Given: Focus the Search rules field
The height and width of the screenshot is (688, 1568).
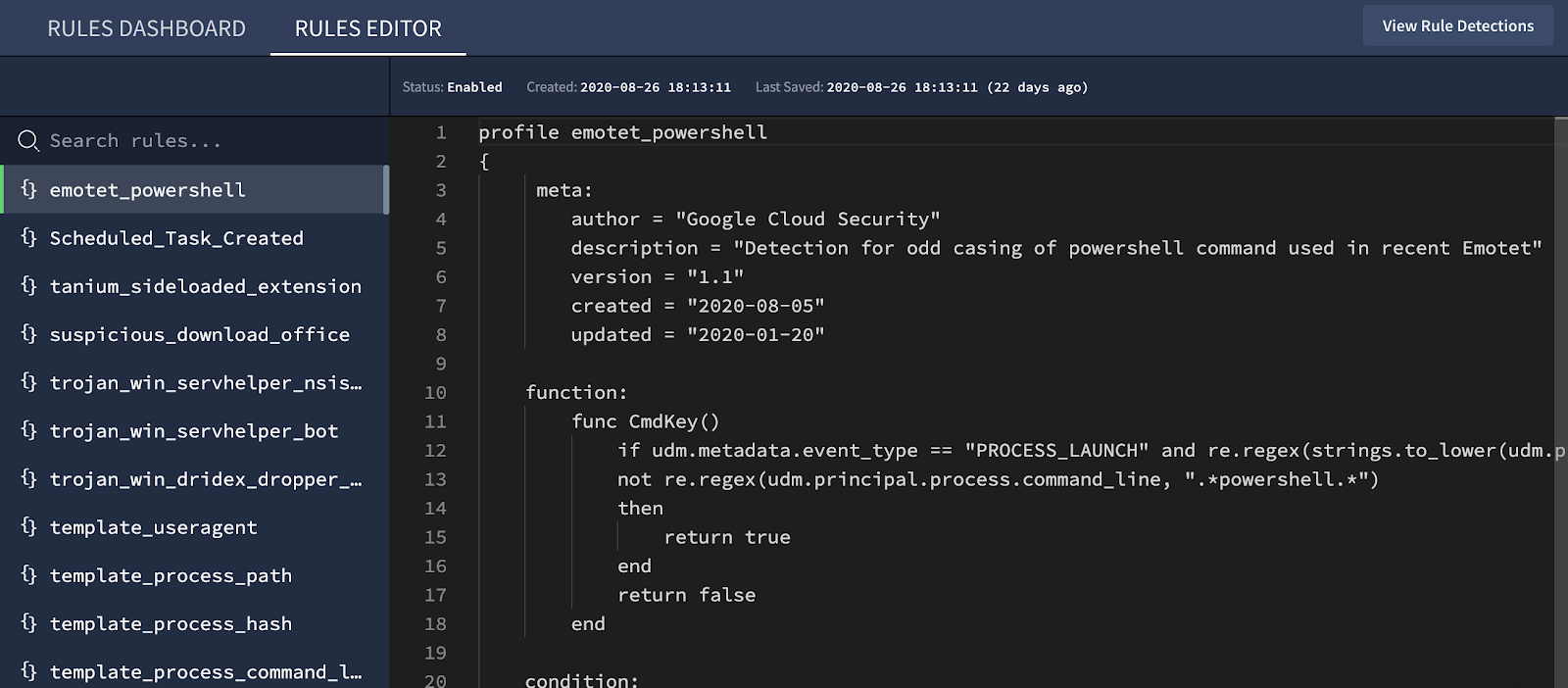Looking at the screenshot, I should coord(194,141).
